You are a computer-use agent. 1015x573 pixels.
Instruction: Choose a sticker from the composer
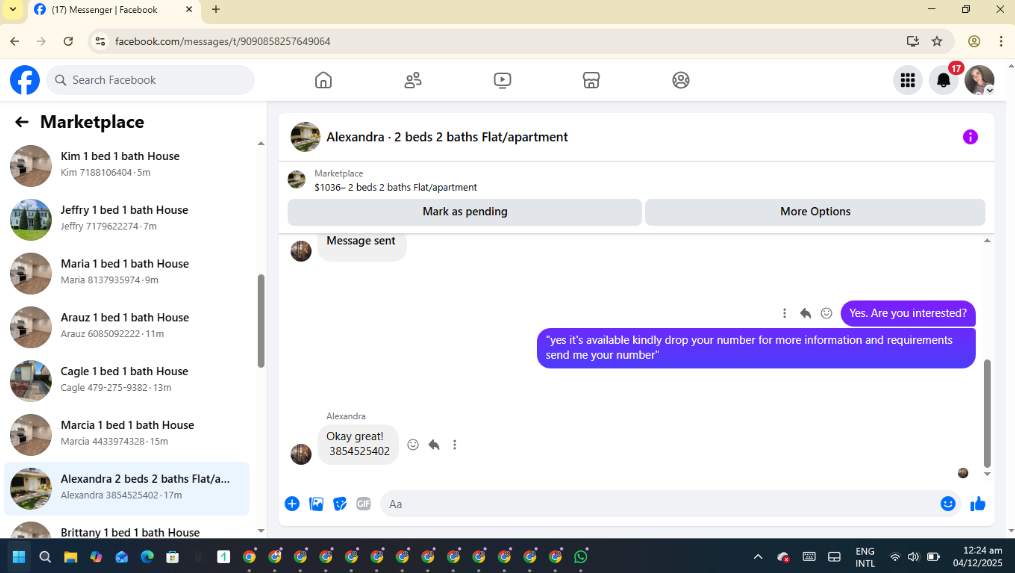[340, 504]
